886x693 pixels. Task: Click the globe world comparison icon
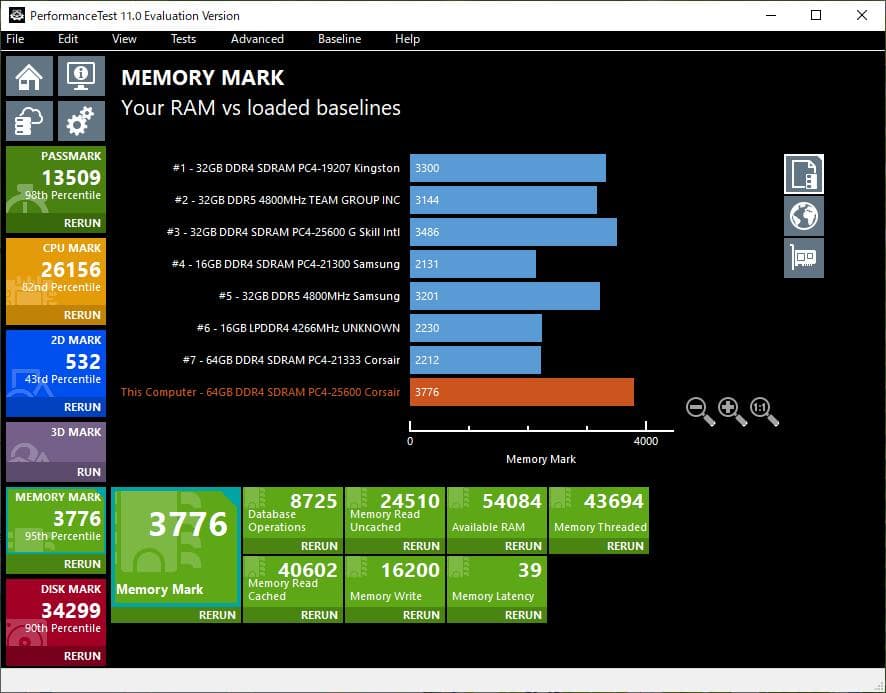click(x=804, y=216)
